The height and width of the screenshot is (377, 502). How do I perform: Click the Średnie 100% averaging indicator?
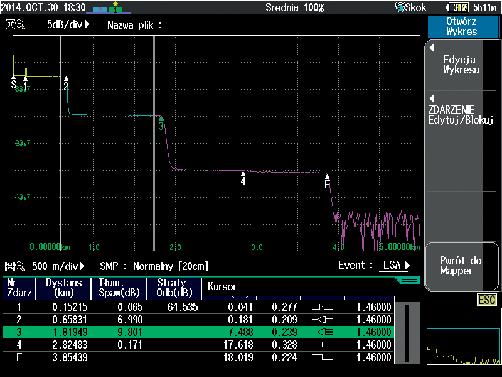coord(295,7)
